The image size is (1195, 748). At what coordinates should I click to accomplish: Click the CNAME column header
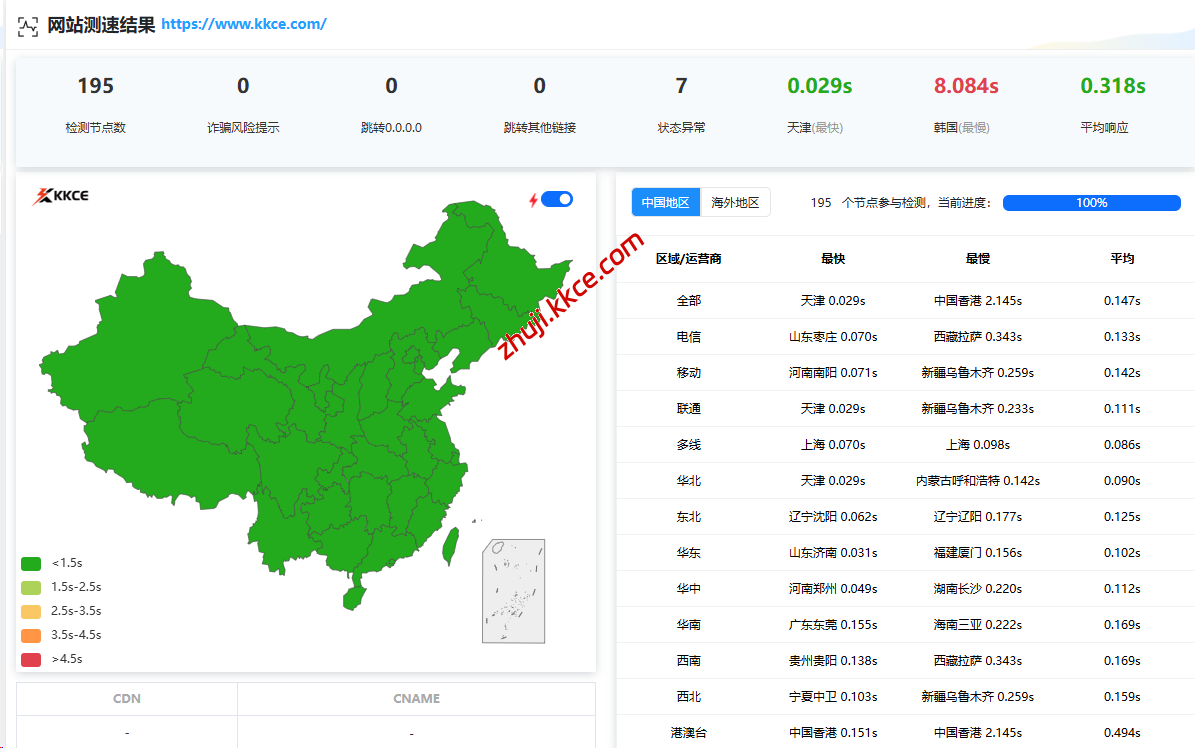(416, 698)
